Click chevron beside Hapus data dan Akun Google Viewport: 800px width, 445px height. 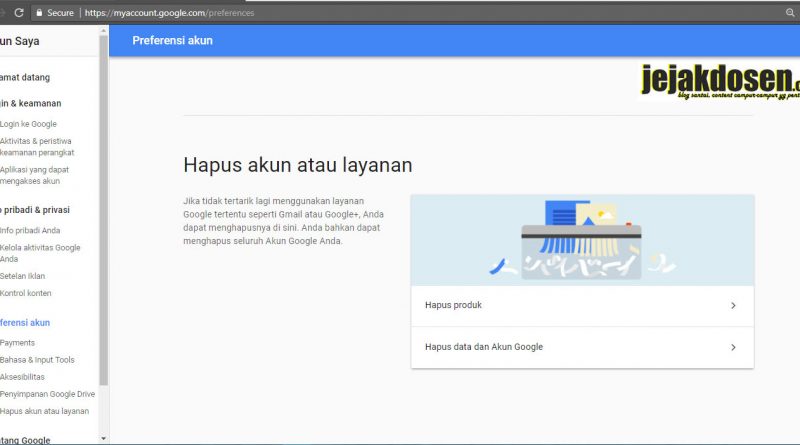point(733,348)
